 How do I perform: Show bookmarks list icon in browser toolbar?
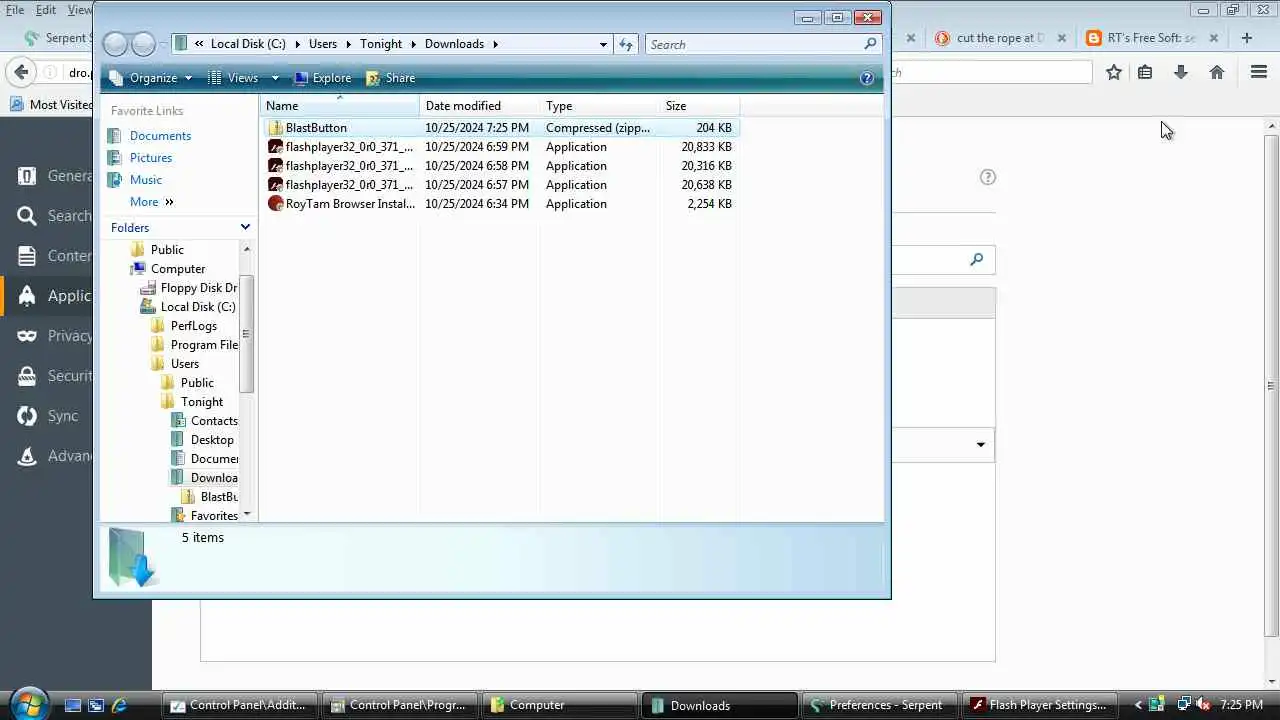pos(1145,72)
